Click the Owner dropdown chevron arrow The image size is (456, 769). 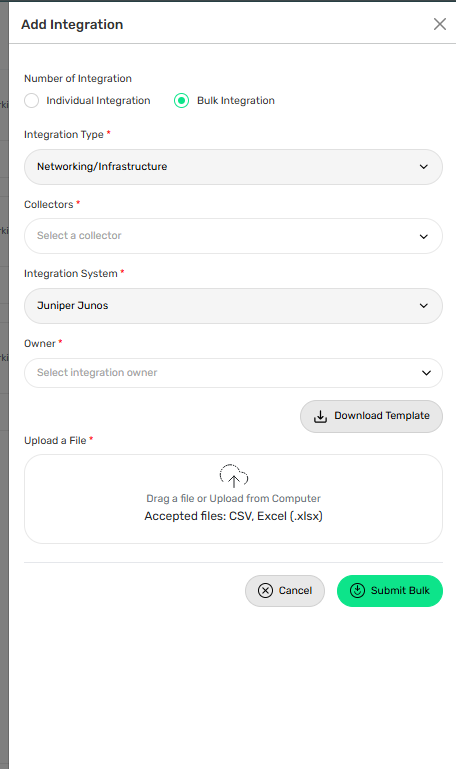click(x=426, y=373)
